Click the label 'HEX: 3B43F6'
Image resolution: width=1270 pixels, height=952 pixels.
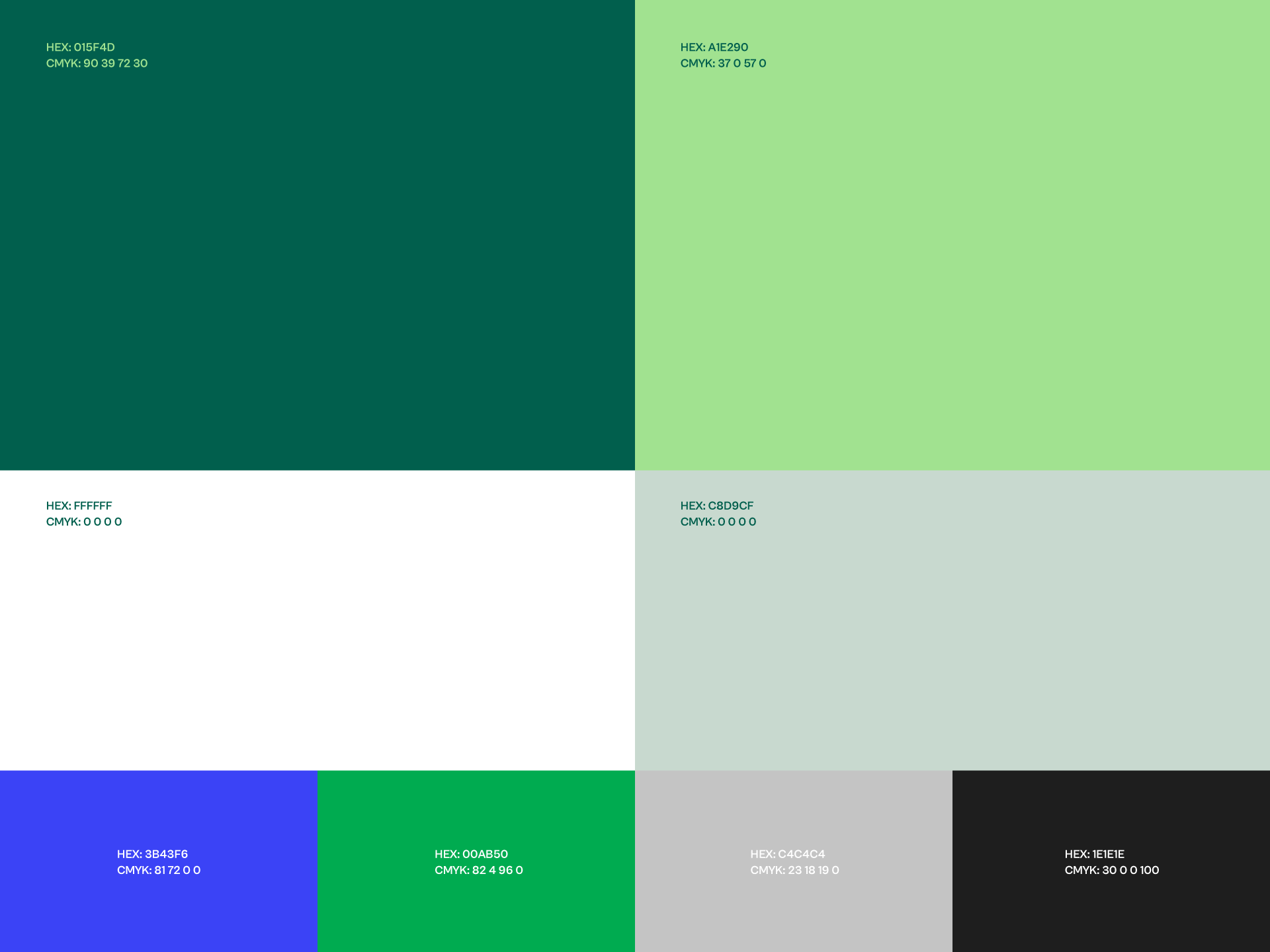152,854
